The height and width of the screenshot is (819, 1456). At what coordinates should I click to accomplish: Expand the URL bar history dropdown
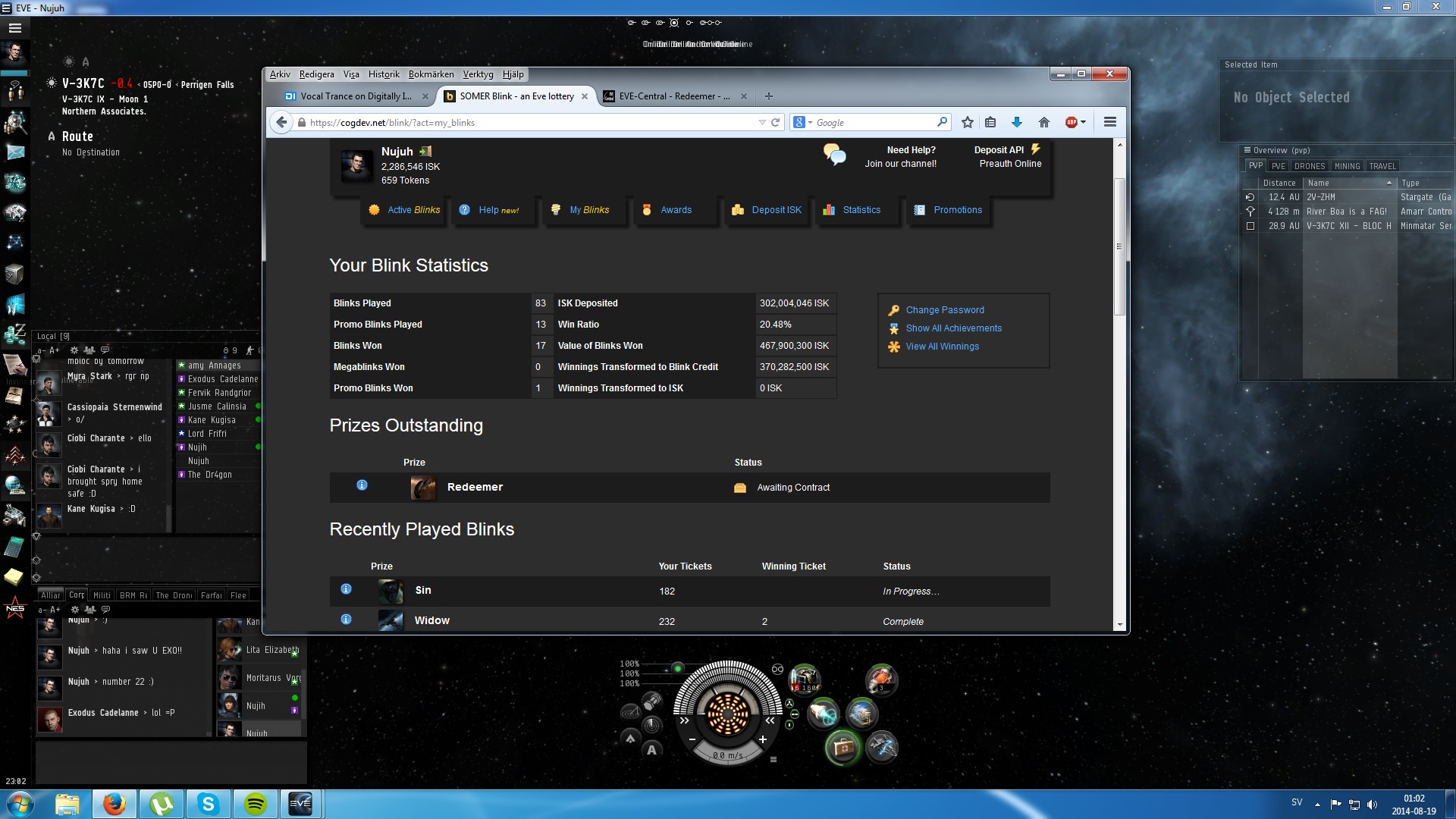761,123
